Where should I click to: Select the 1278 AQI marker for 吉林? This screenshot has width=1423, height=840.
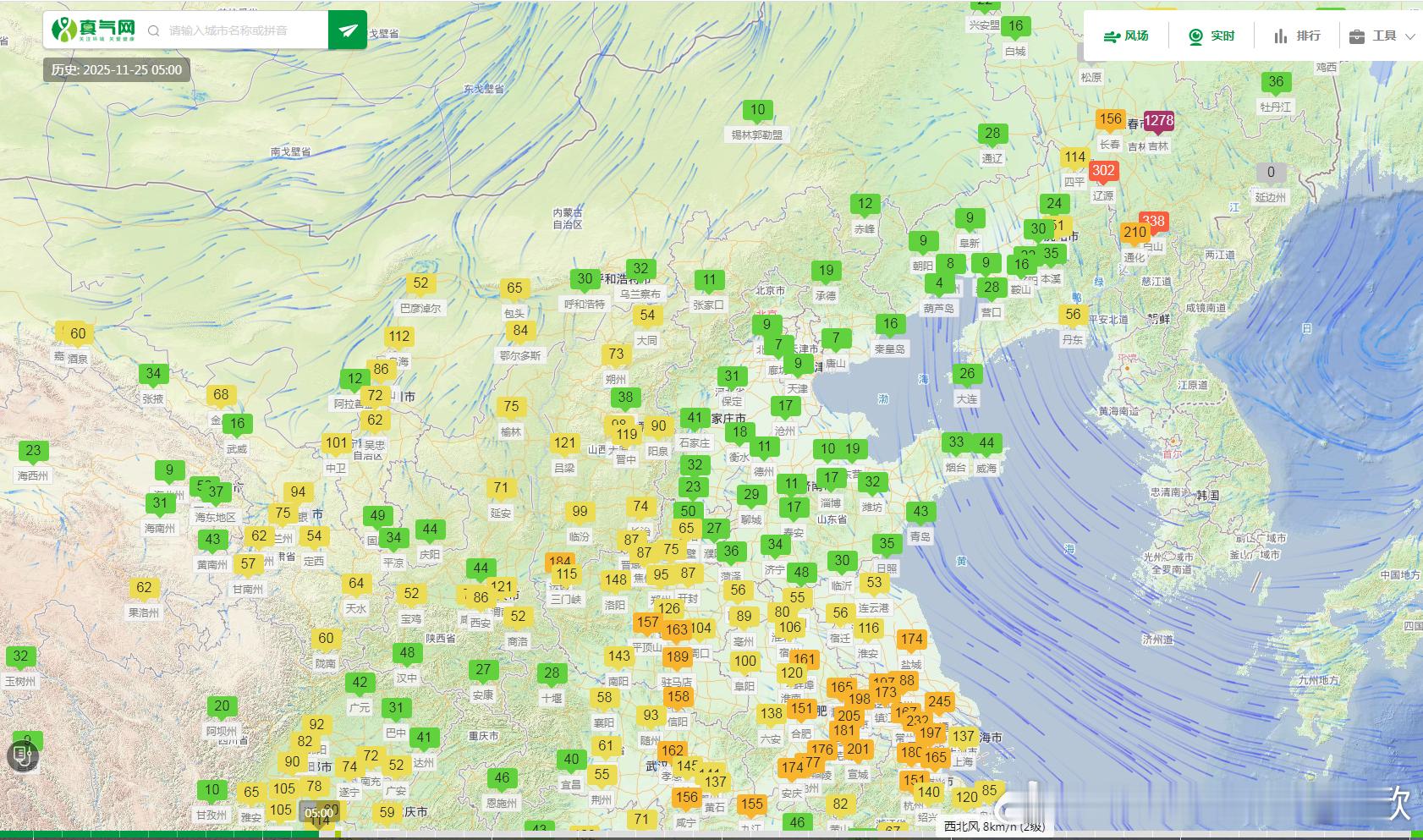(x=1158, y=121)
